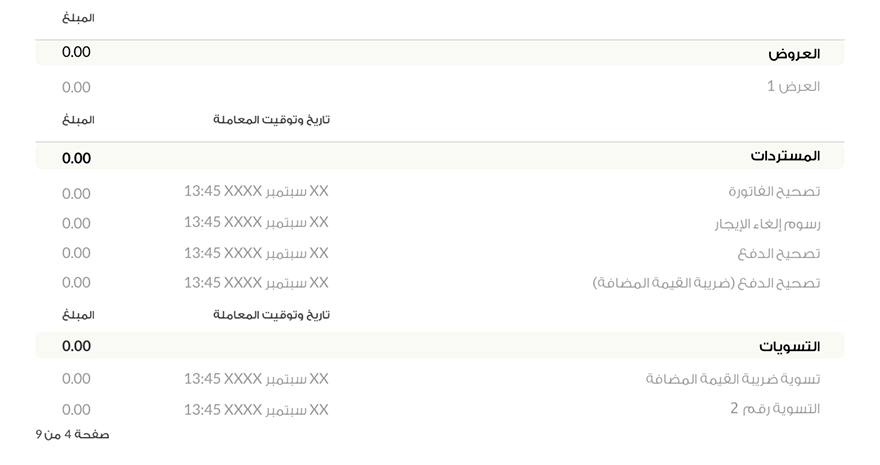Click the total amount in العروض header row

pos(76,52)
